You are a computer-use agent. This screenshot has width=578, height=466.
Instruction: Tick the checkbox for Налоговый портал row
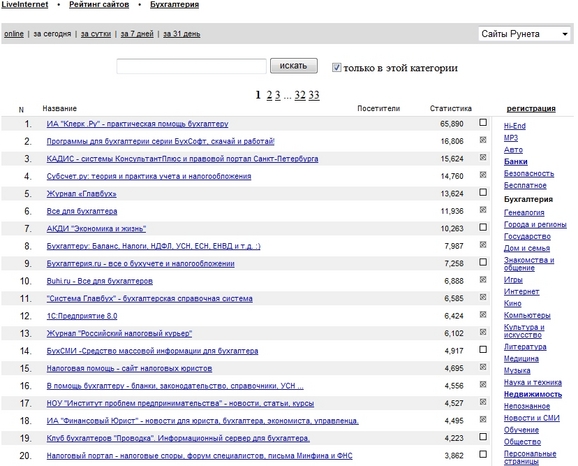pyautogui.click(x=483, y=454)
